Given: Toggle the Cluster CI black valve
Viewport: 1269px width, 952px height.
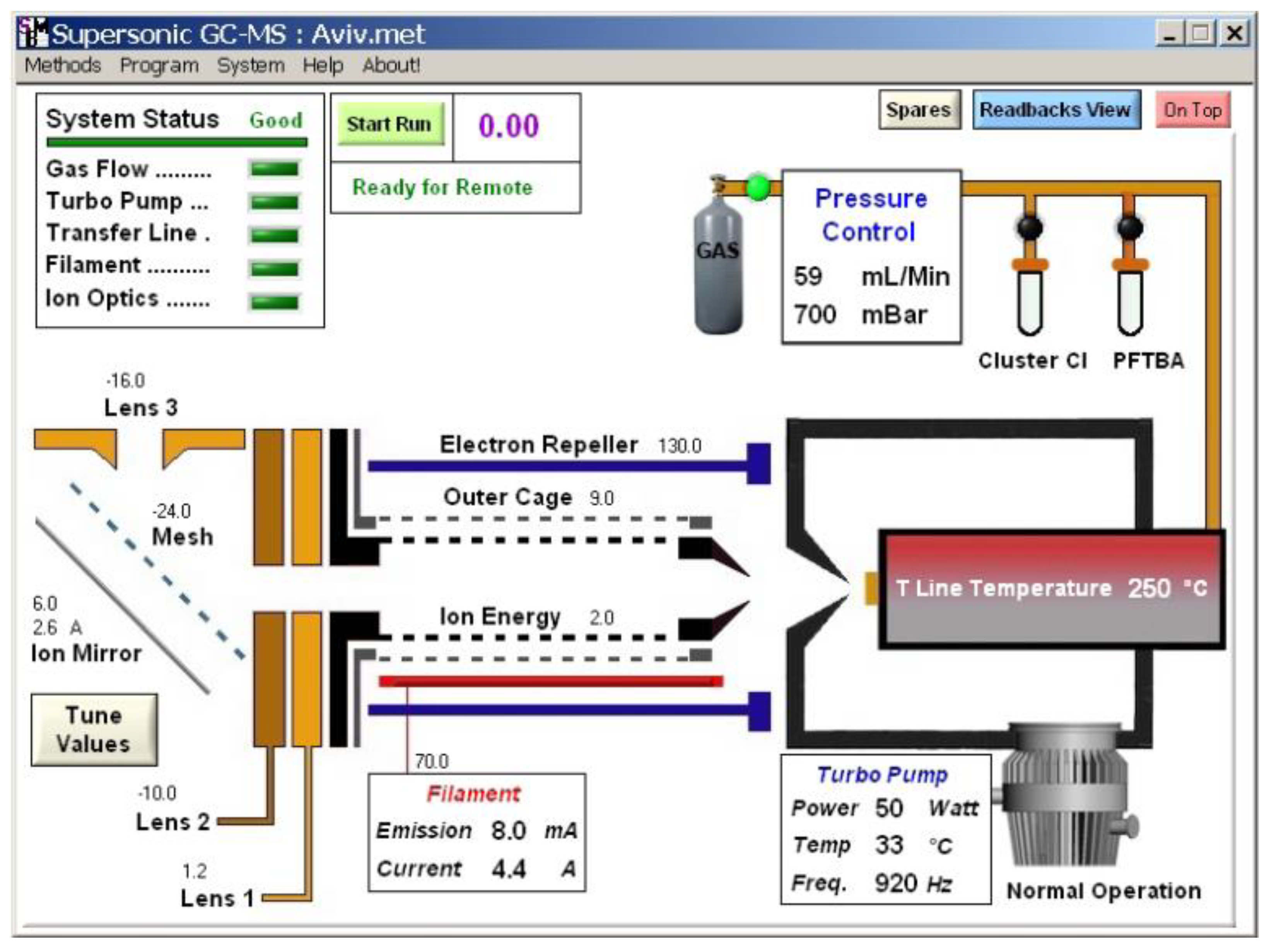Looking at the screenshot, I should coord(1030,227).
